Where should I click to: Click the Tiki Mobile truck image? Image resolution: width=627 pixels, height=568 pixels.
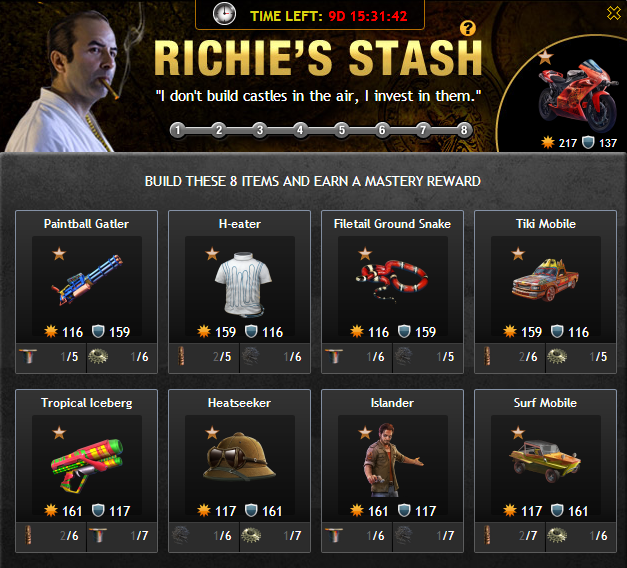point(545,281)
